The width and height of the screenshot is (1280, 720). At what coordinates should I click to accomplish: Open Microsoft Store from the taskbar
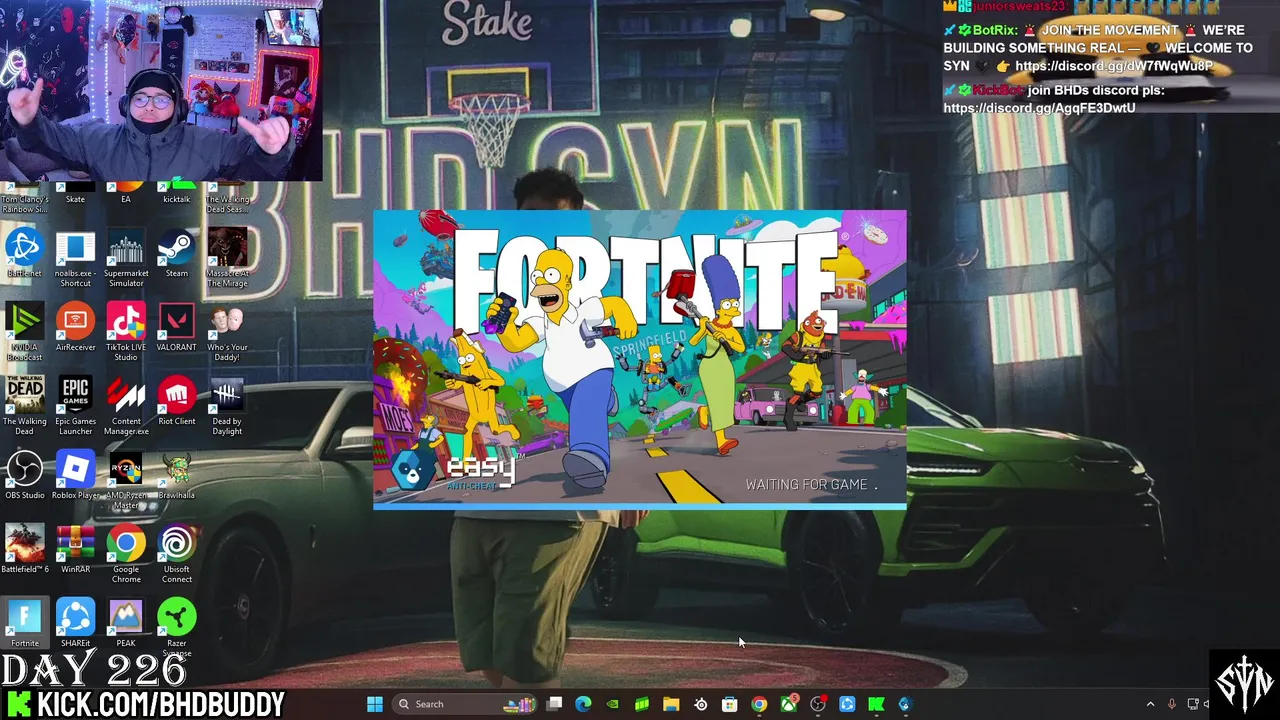click(730, 704)
